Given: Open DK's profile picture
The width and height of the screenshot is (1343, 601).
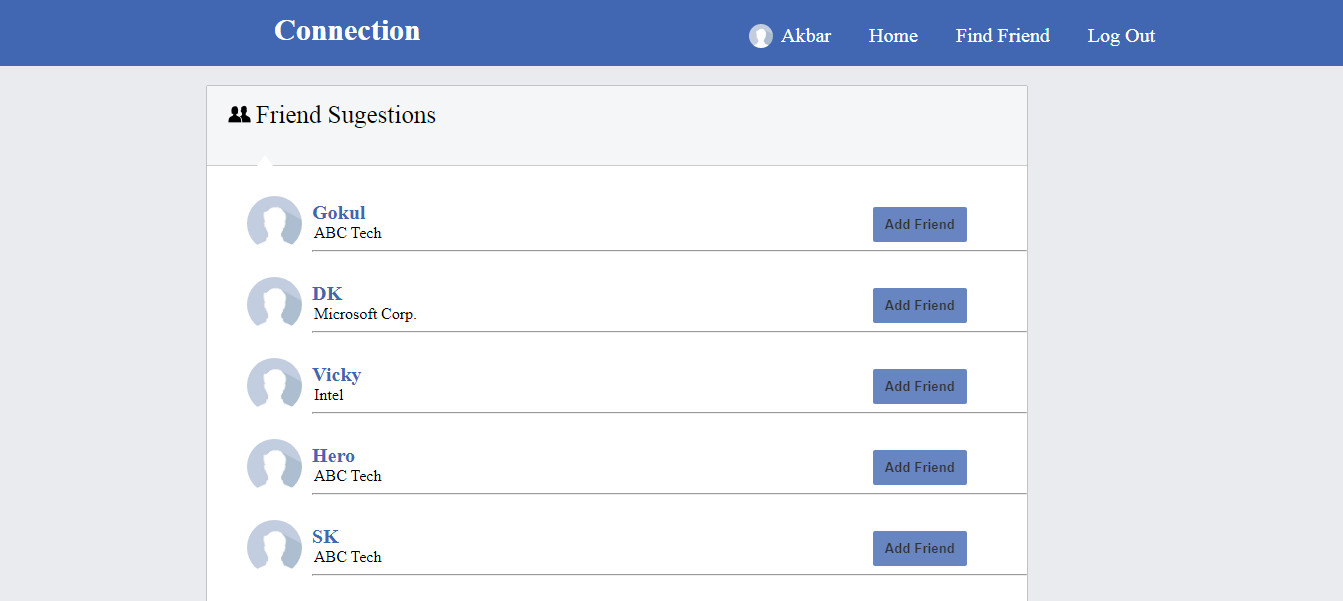Looking at the screenshot, I should click(274, 303).
